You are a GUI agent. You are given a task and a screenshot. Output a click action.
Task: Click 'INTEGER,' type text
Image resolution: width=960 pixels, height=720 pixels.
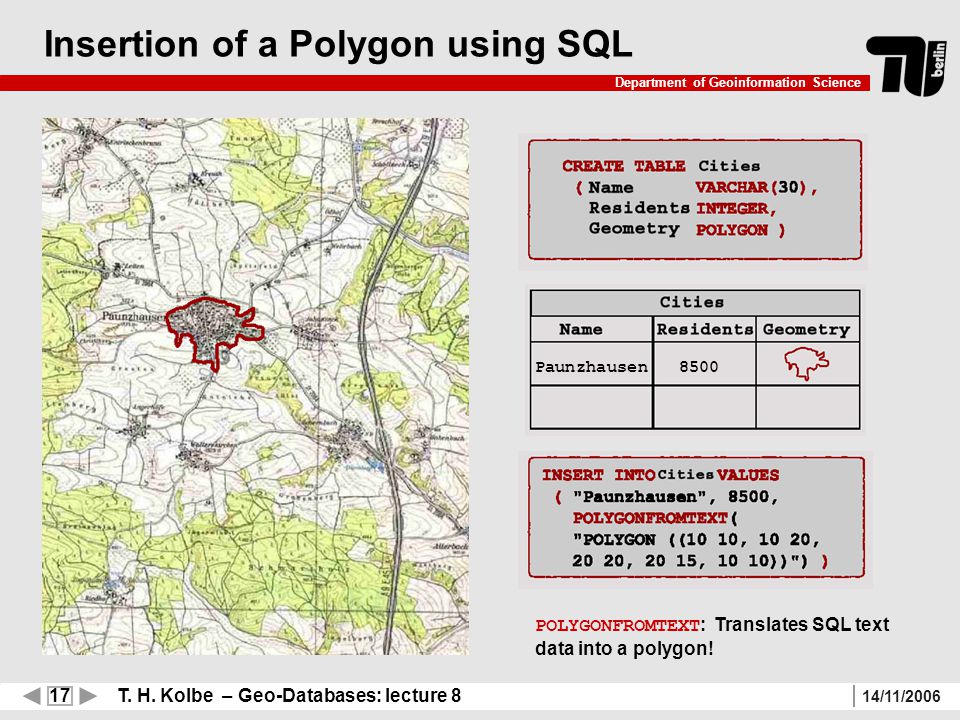coord(736,209)
